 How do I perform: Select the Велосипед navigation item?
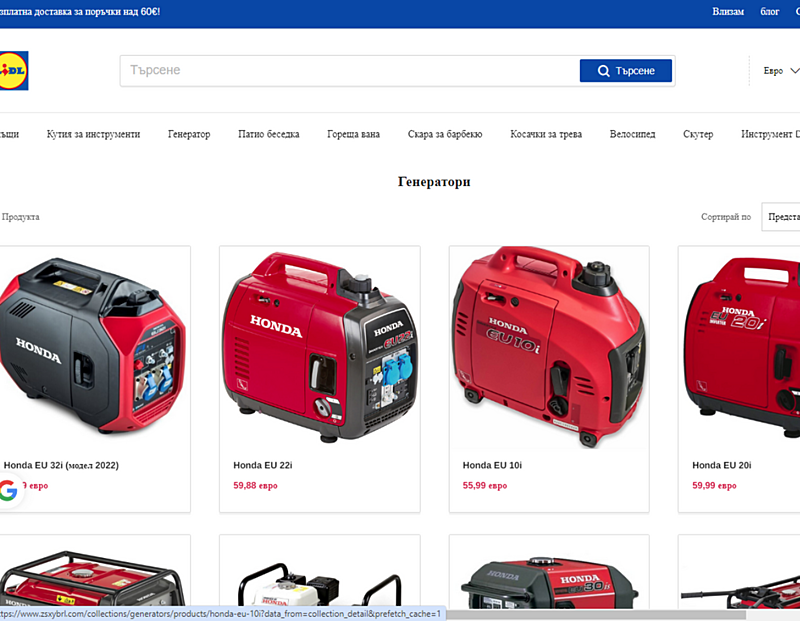(x=632, y=133)
